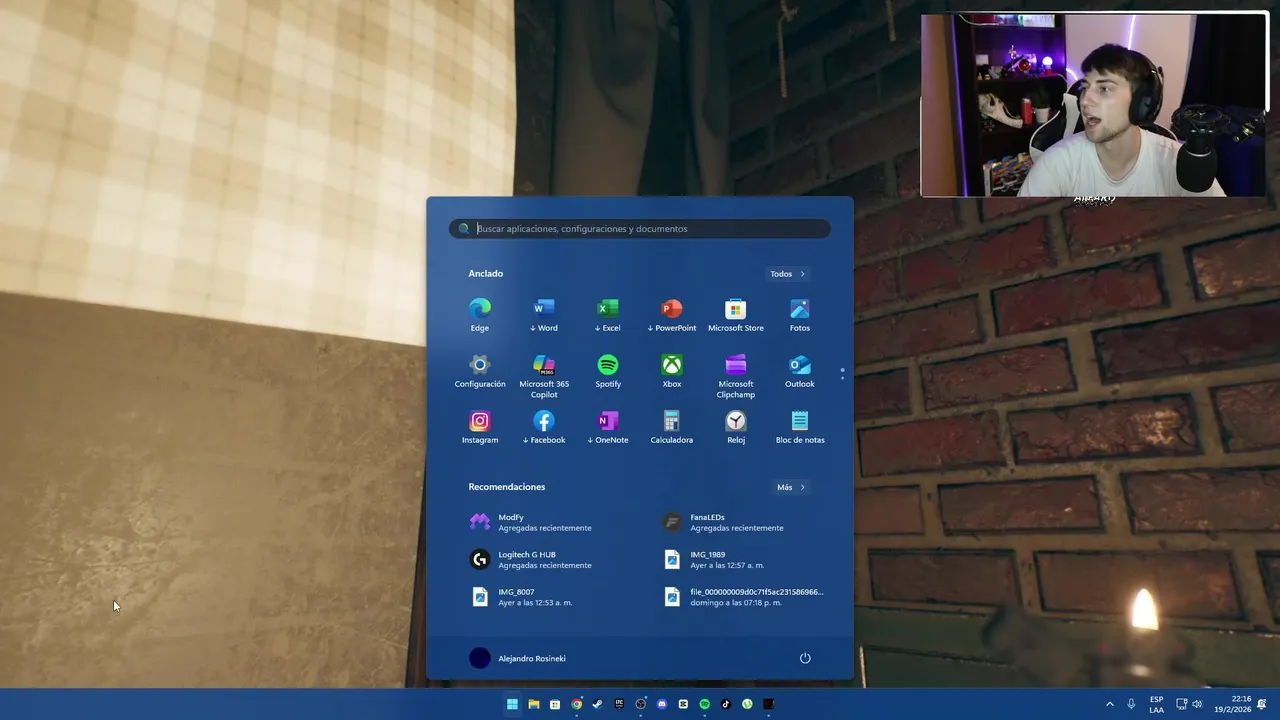The width and height of the screenshot is (1280, 720).
Task: Open Discord from the taskbar
Action: pos(662,704)
